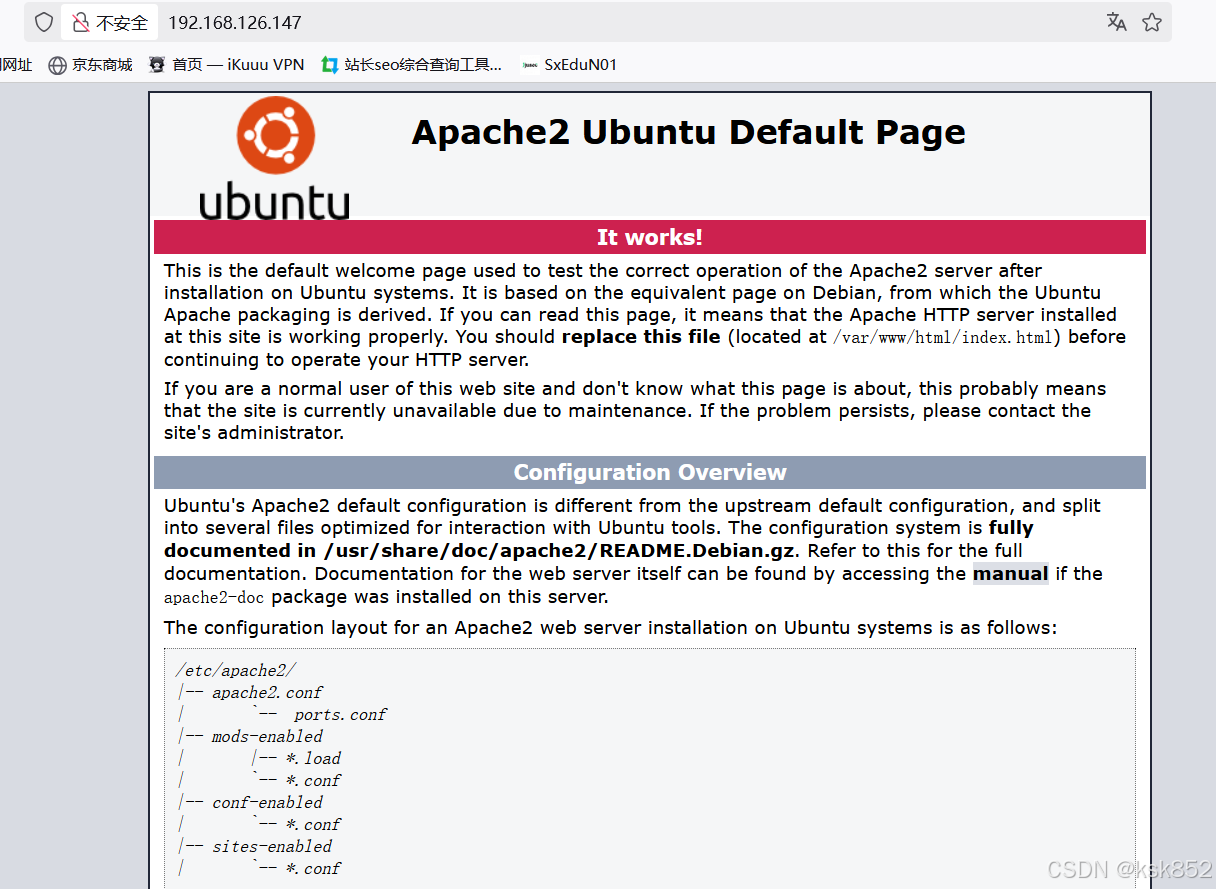
Task: Click the apache2-doc package text
Action: [215, 598]
